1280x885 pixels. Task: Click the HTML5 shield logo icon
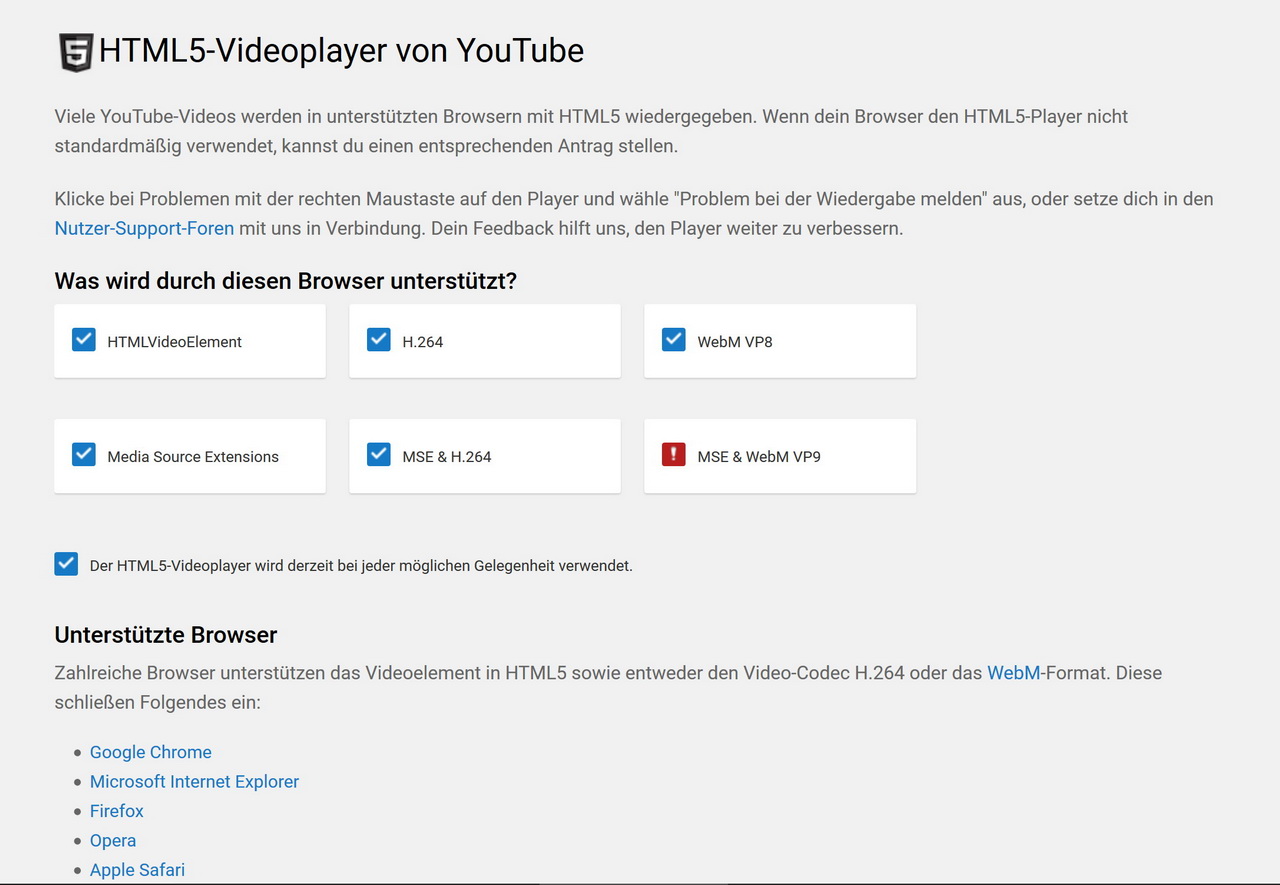(x=76, y=52)
